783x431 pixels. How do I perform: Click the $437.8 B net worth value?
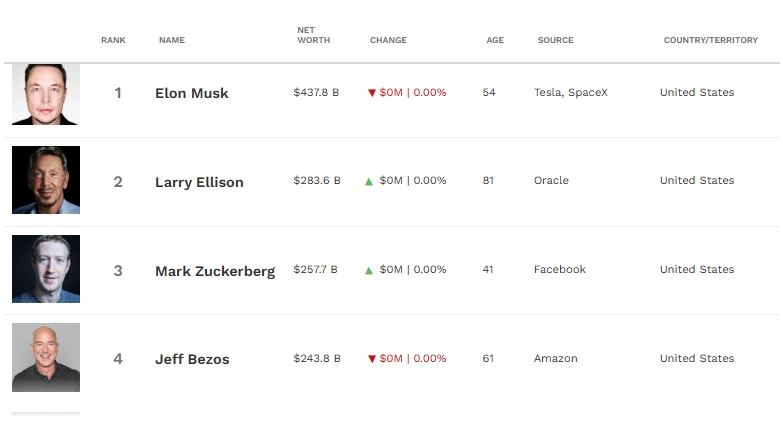point(316,92)
